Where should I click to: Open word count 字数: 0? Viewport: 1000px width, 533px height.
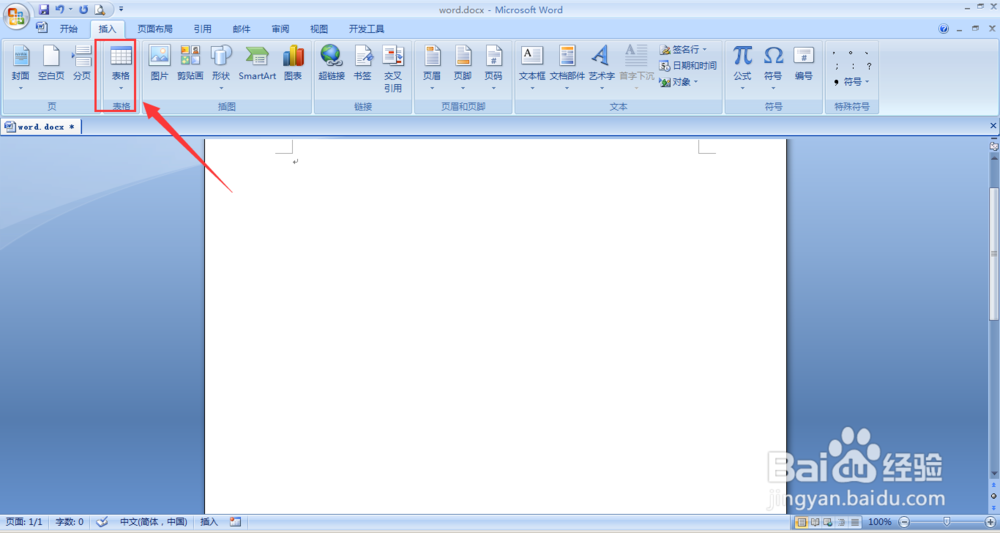70,522
